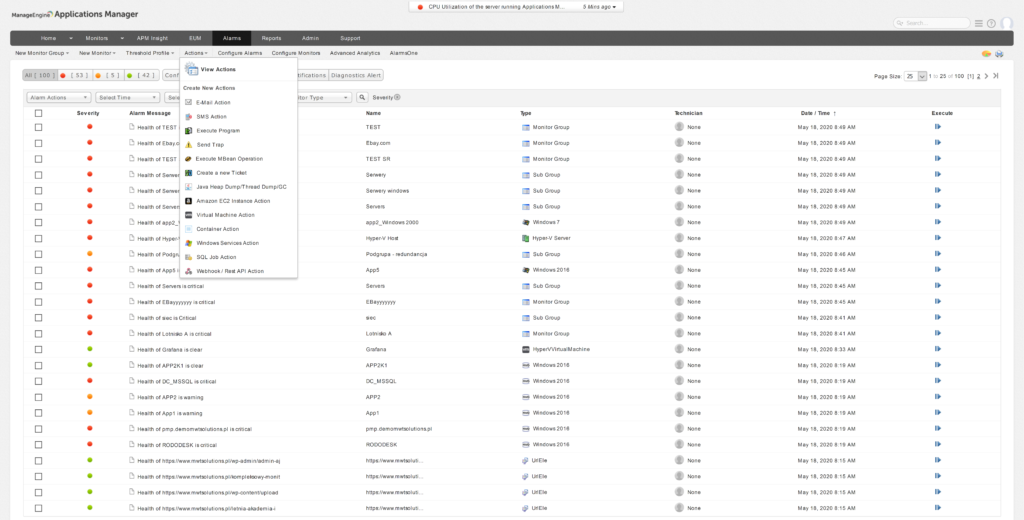Open the hamburger menu icon near search
Image resolution: width=1024 pixels, height=520 pixels.
click(978, 23)
